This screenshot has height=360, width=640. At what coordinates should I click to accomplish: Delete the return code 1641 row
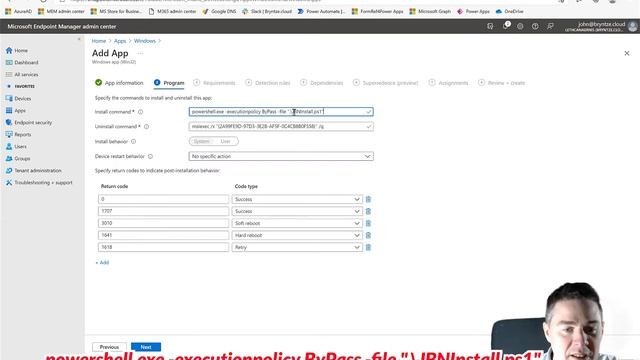point(368,235)
